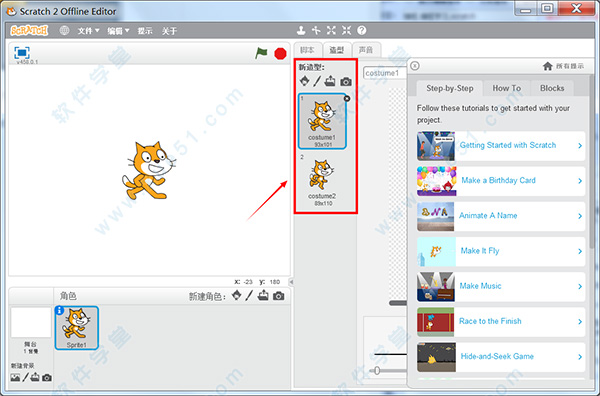Expand Make Music chevron
Screen dimensions: 600x396
point(580,287)
